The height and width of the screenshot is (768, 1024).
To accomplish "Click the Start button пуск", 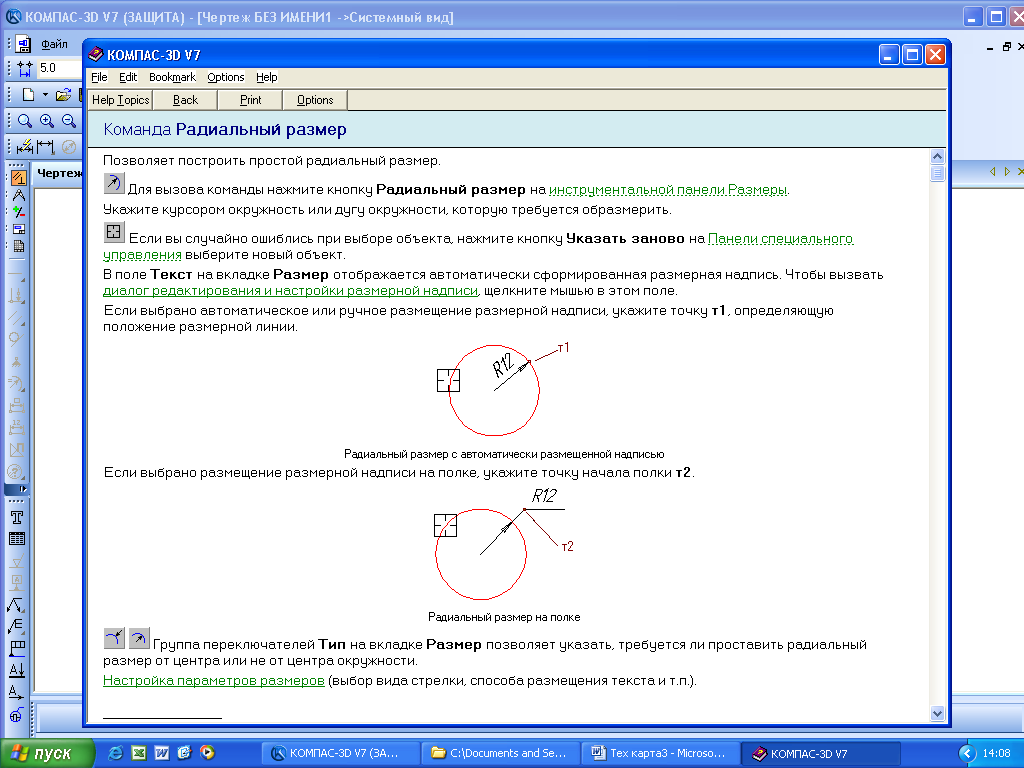I will [x=47, y=753].
